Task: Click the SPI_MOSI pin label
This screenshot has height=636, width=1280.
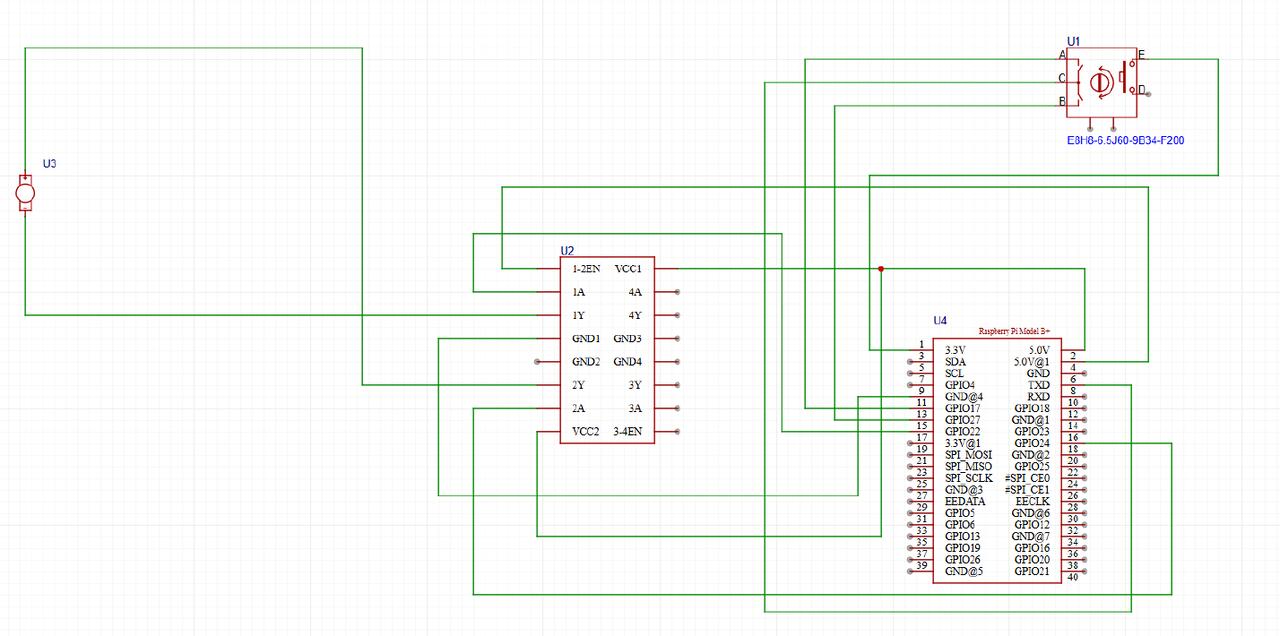Action: [x=969, y=455]
